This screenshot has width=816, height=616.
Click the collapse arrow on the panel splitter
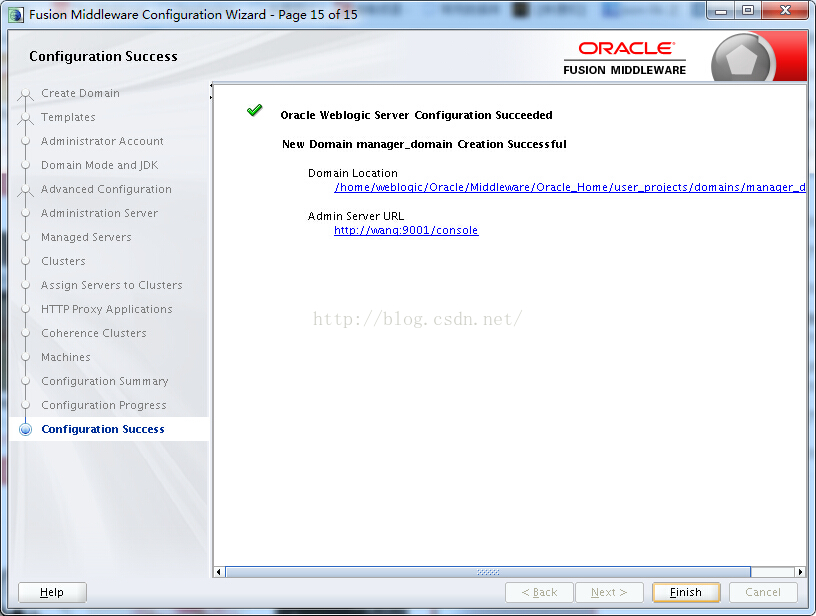point(211,85)
